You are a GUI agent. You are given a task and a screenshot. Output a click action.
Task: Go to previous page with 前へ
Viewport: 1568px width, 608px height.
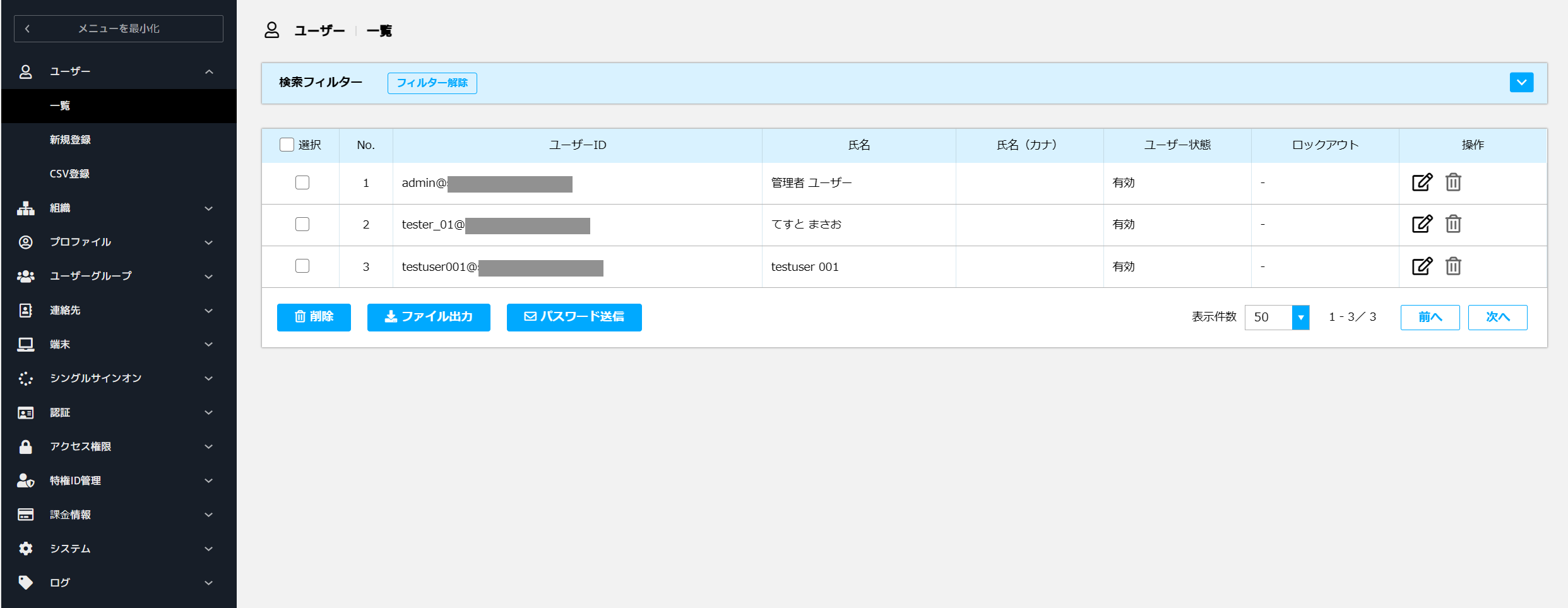pos(1430,317)
